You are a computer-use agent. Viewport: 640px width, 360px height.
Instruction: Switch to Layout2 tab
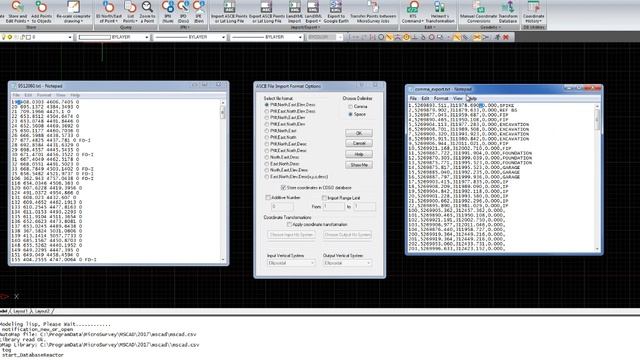coord(42,311)
